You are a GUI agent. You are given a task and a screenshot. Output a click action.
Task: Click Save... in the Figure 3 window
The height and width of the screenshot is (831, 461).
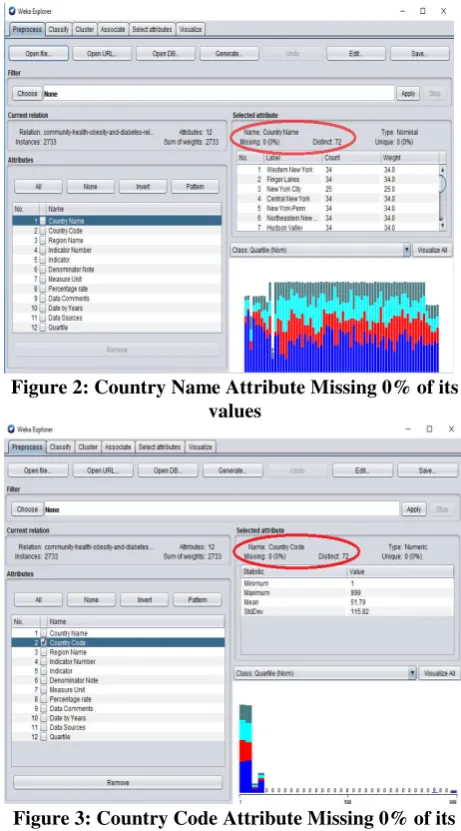pyautogui.click(x=427, y=471)
